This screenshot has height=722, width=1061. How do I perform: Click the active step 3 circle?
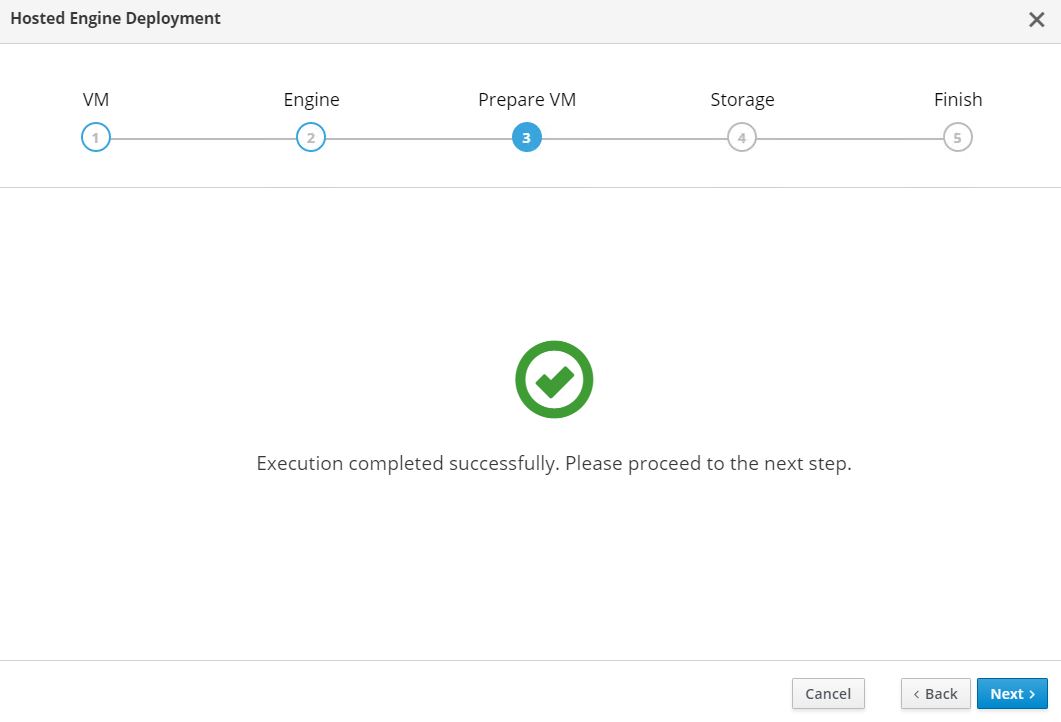point(526,138)
